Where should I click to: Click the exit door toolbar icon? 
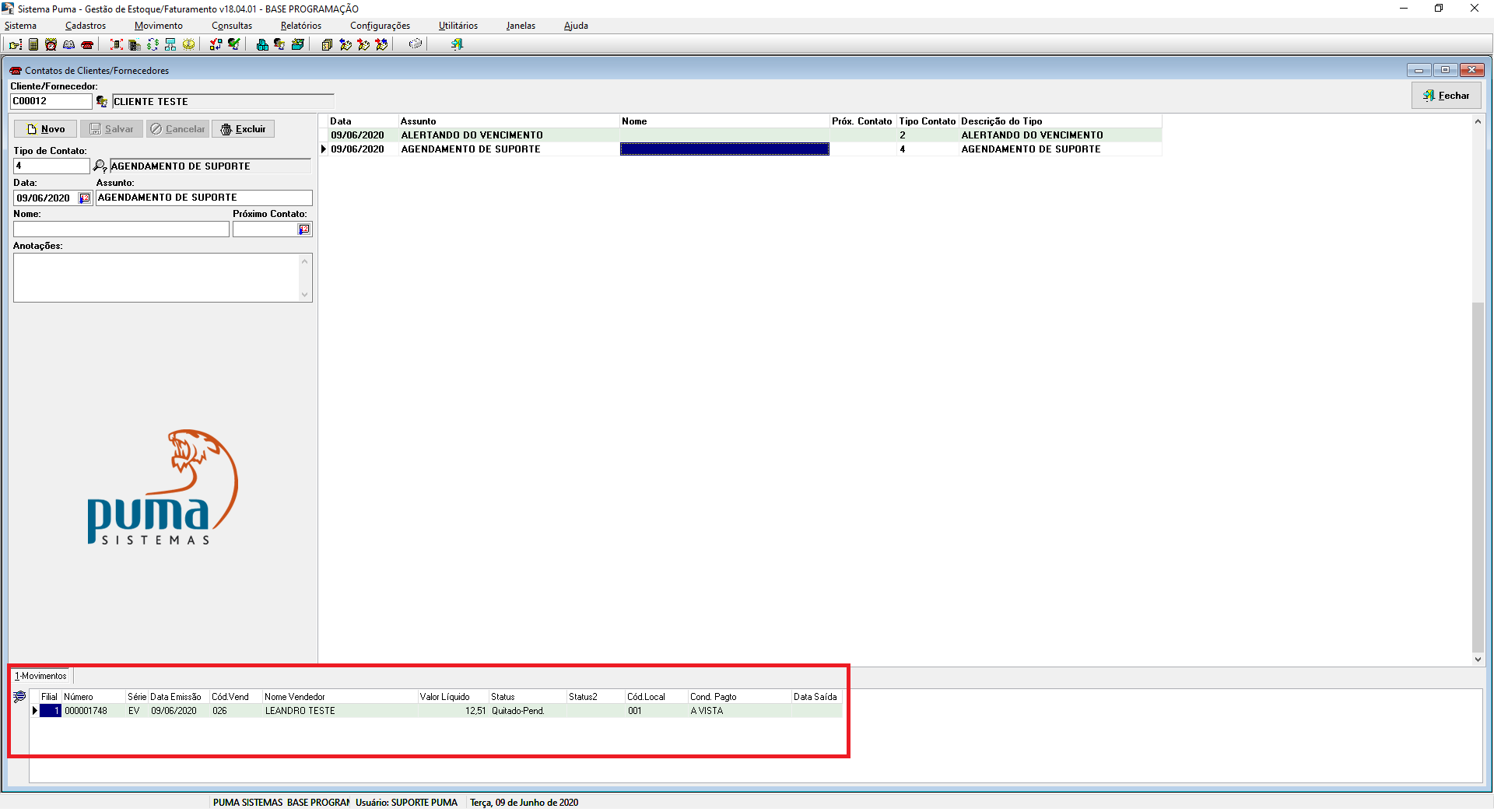tap(457, 44)
